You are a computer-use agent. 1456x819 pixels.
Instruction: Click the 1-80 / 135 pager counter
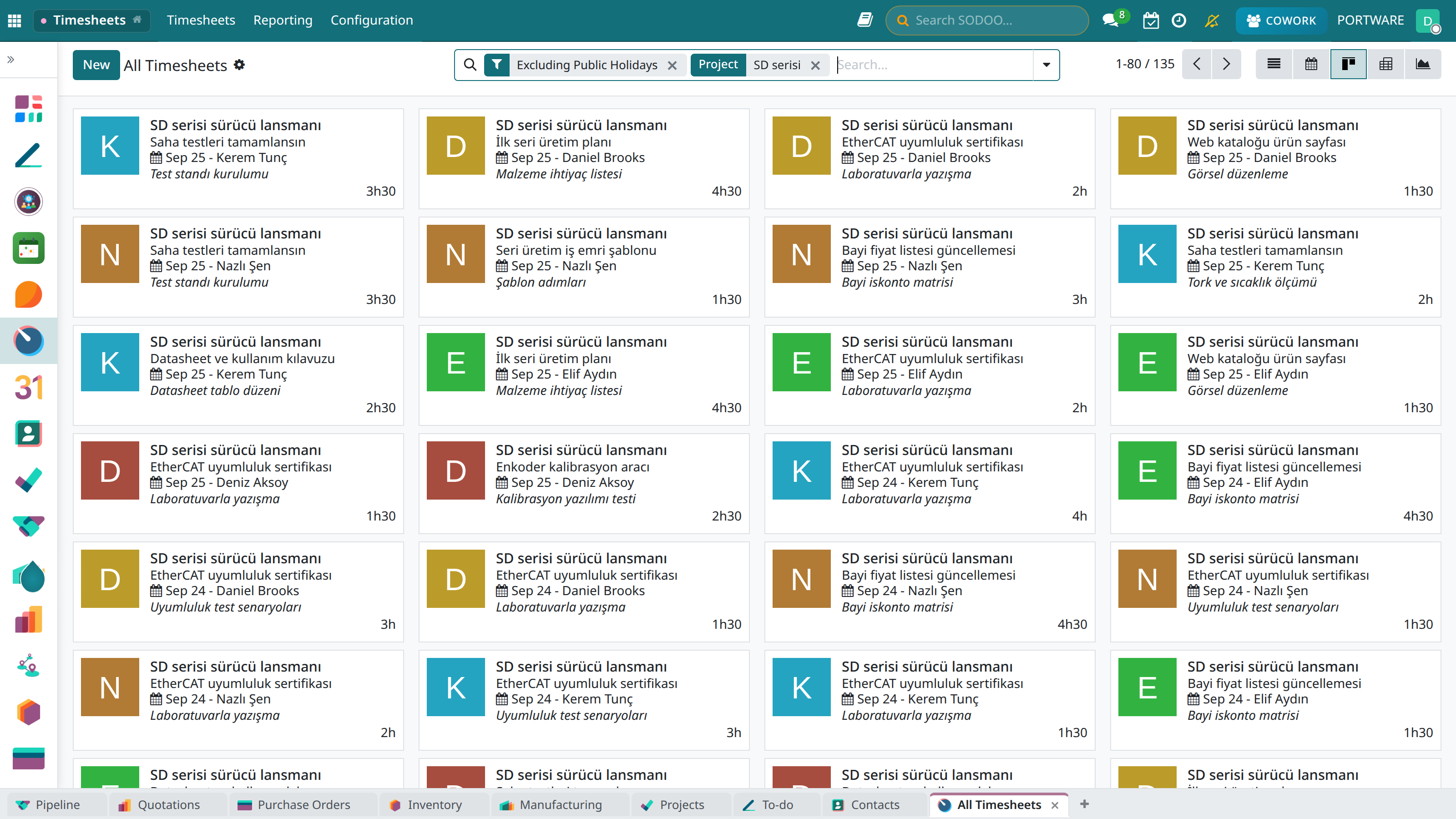click(1145, 65)
